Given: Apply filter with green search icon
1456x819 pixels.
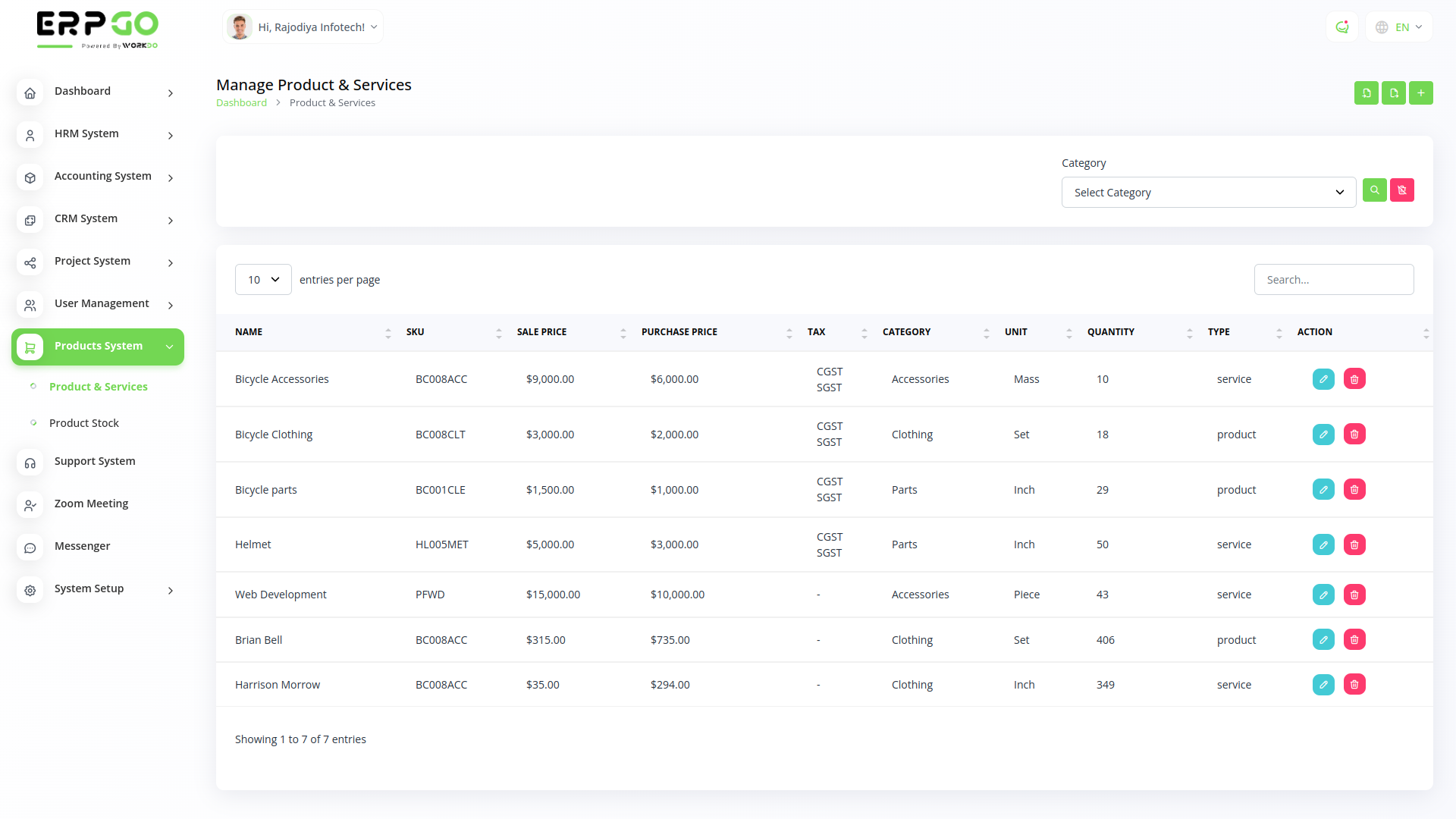Looking at the screenshot, I should pos(1374,190).
